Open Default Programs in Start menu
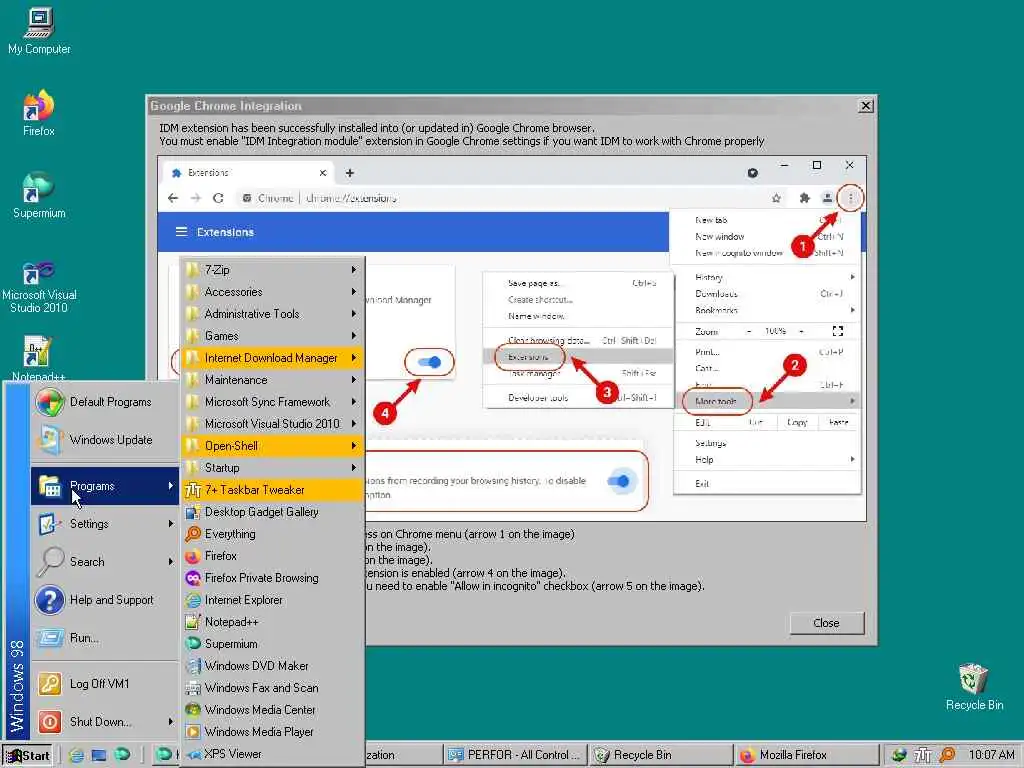The image size is (1024, 768). [x=104, y=402]
